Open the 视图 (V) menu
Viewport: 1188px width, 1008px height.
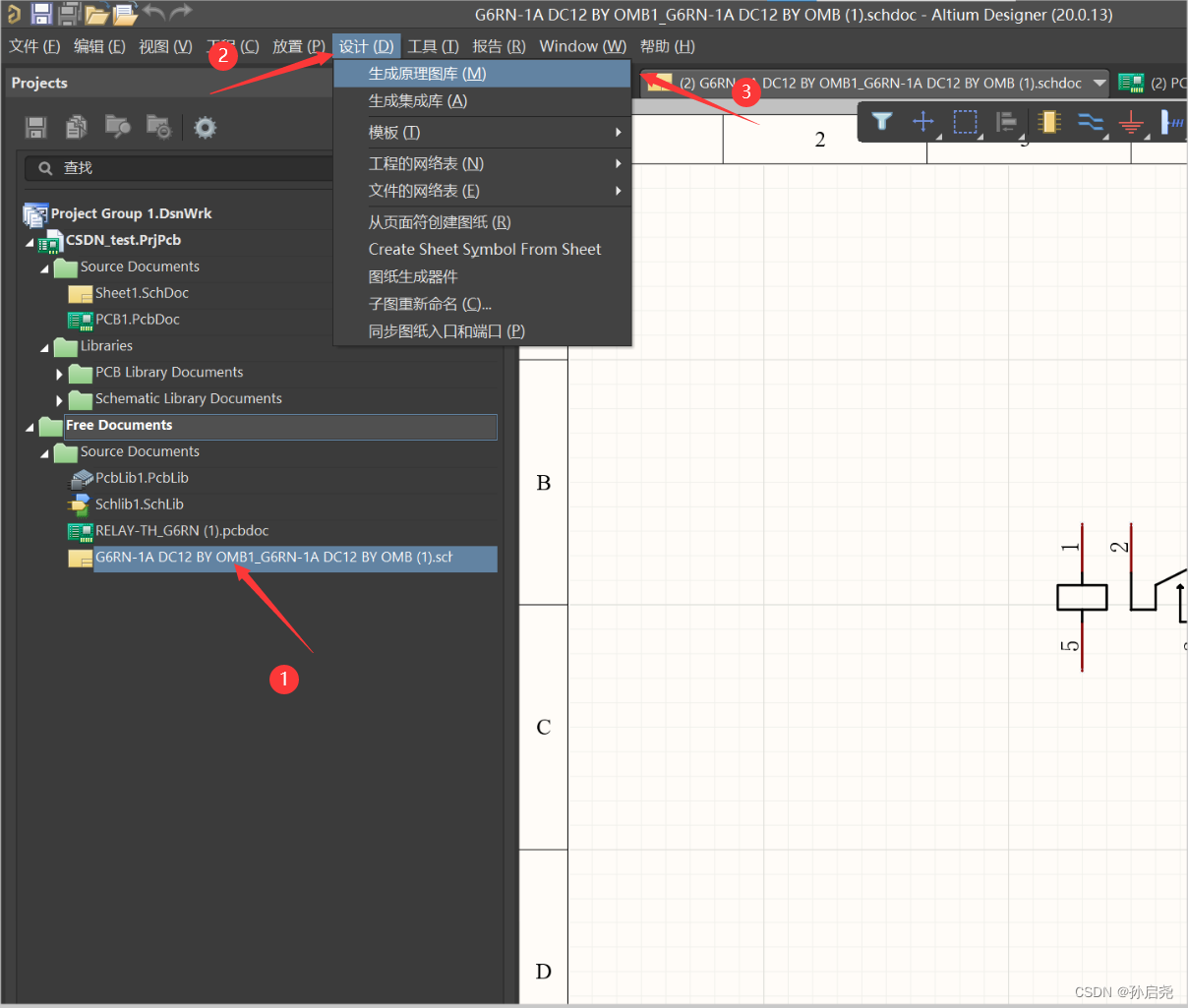click(165, 46)
